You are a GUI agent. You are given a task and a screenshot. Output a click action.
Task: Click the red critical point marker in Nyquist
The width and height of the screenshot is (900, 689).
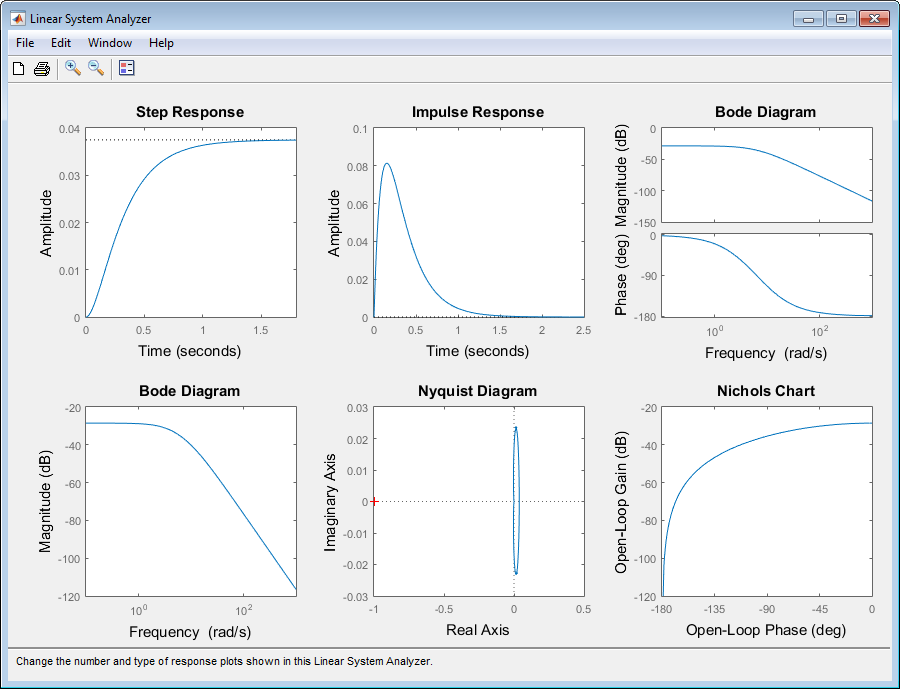(374, 501)
